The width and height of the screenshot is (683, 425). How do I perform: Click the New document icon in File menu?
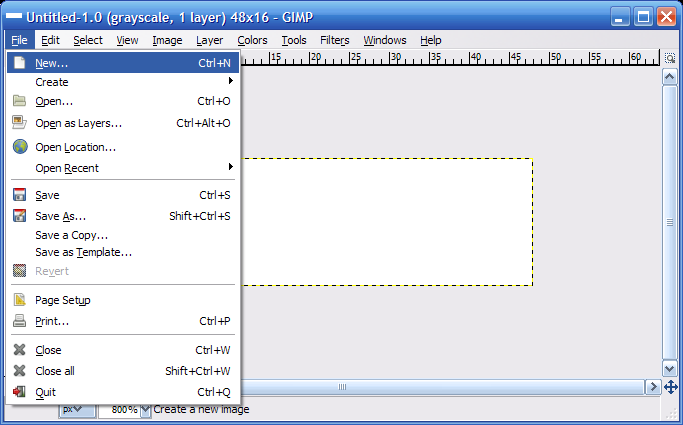[19, 63]
